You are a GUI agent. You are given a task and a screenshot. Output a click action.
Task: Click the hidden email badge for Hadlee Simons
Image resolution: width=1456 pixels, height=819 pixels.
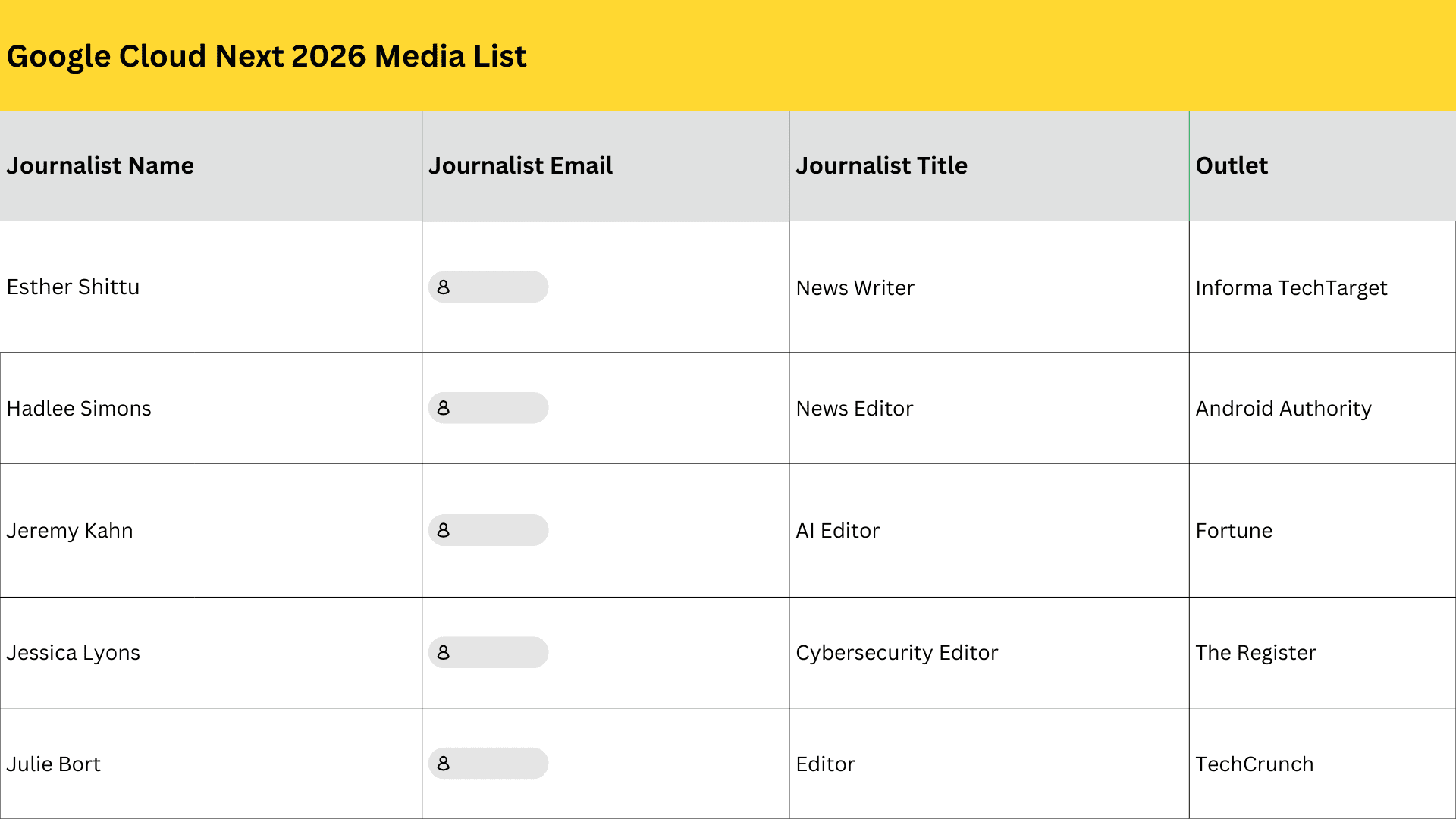pos(488,407)
